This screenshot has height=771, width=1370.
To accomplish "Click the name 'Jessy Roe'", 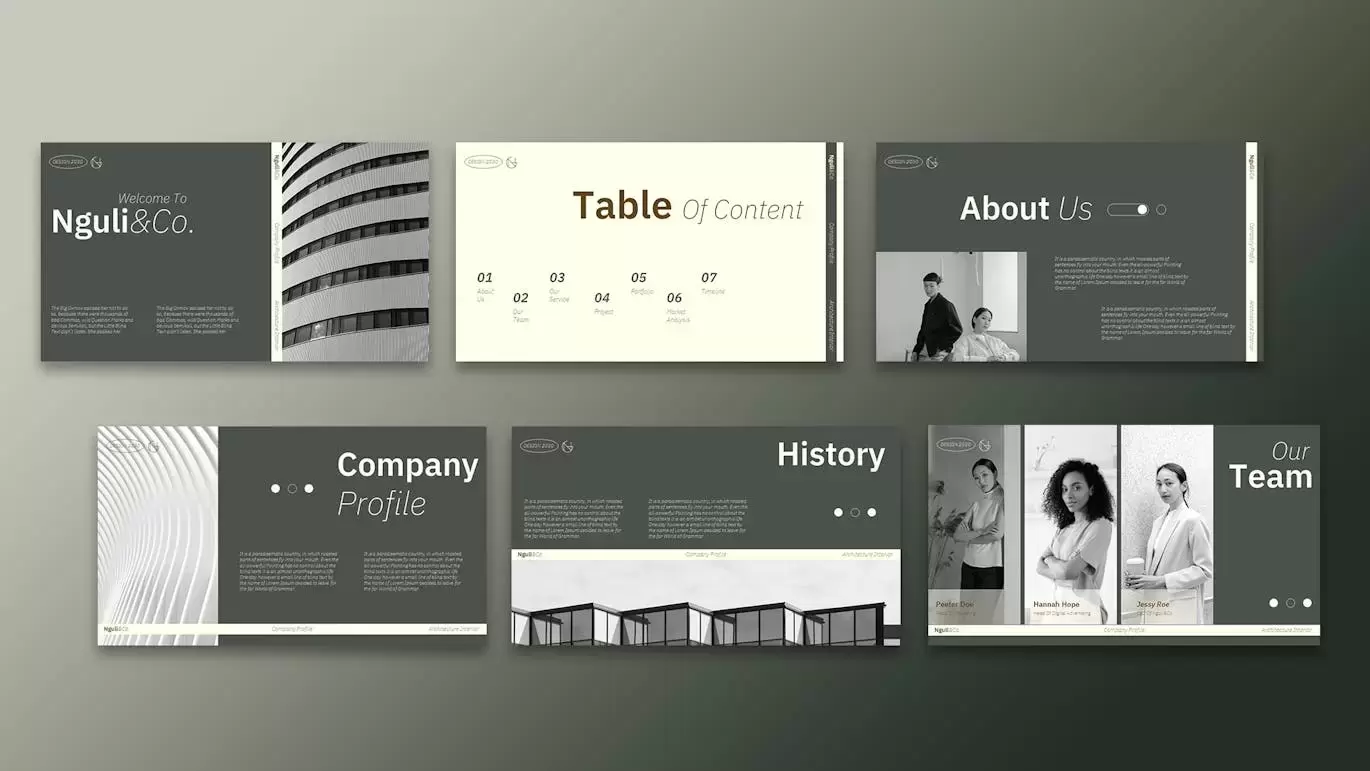I will (1153, 605).
